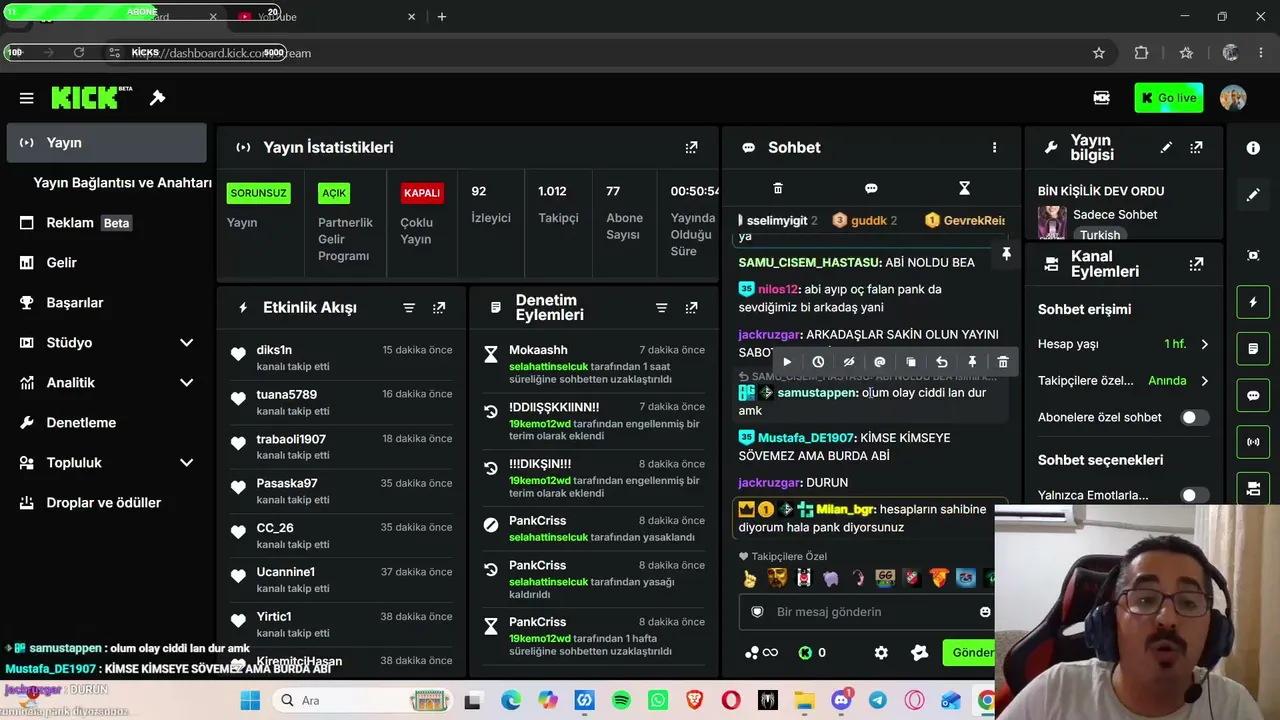This screenshot has height=720, width=1280.
Task: Open Etkinlik Akışı filter options
Action: [x=409, y=308]
